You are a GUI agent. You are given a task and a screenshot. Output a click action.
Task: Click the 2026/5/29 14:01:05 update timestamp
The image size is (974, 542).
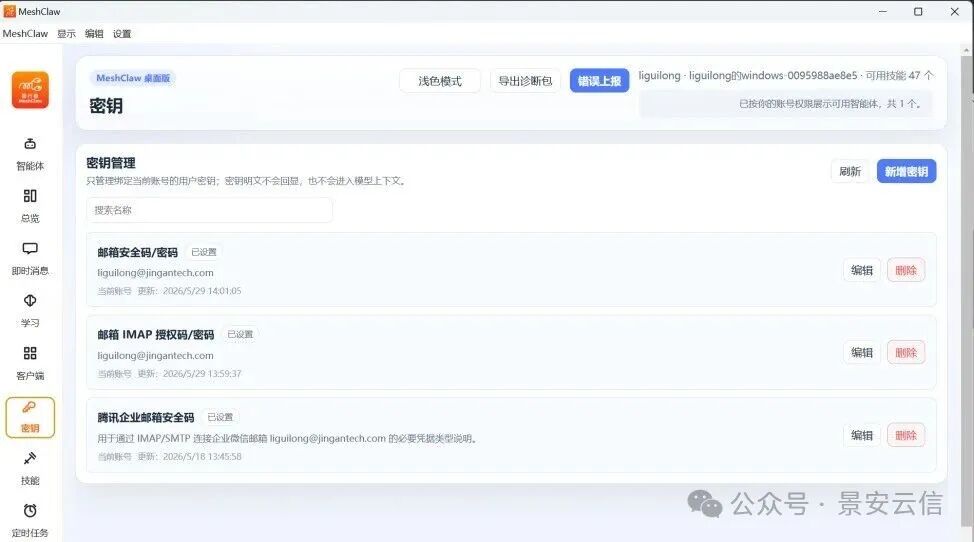202,291
